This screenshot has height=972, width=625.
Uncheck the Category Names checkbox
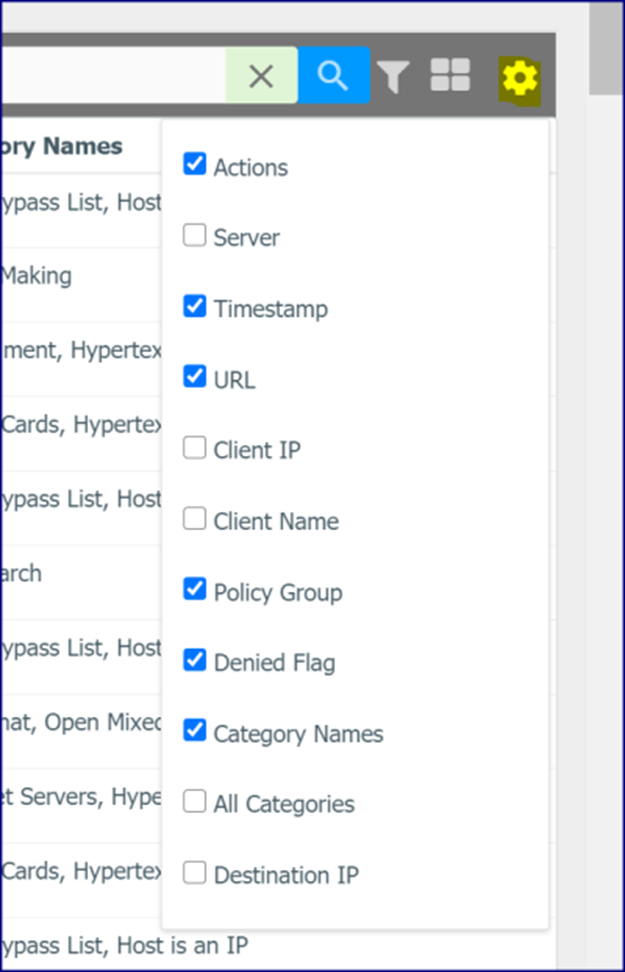pos(195,730)
